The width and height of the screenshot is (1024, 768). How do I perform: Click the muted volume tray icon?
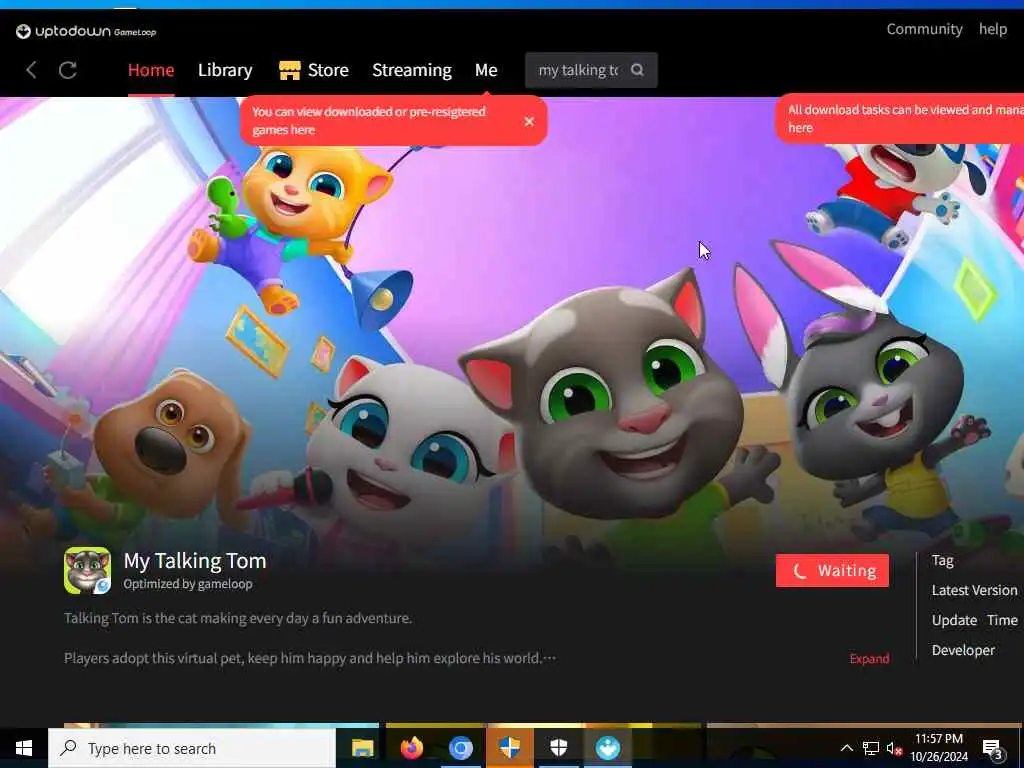893,748
